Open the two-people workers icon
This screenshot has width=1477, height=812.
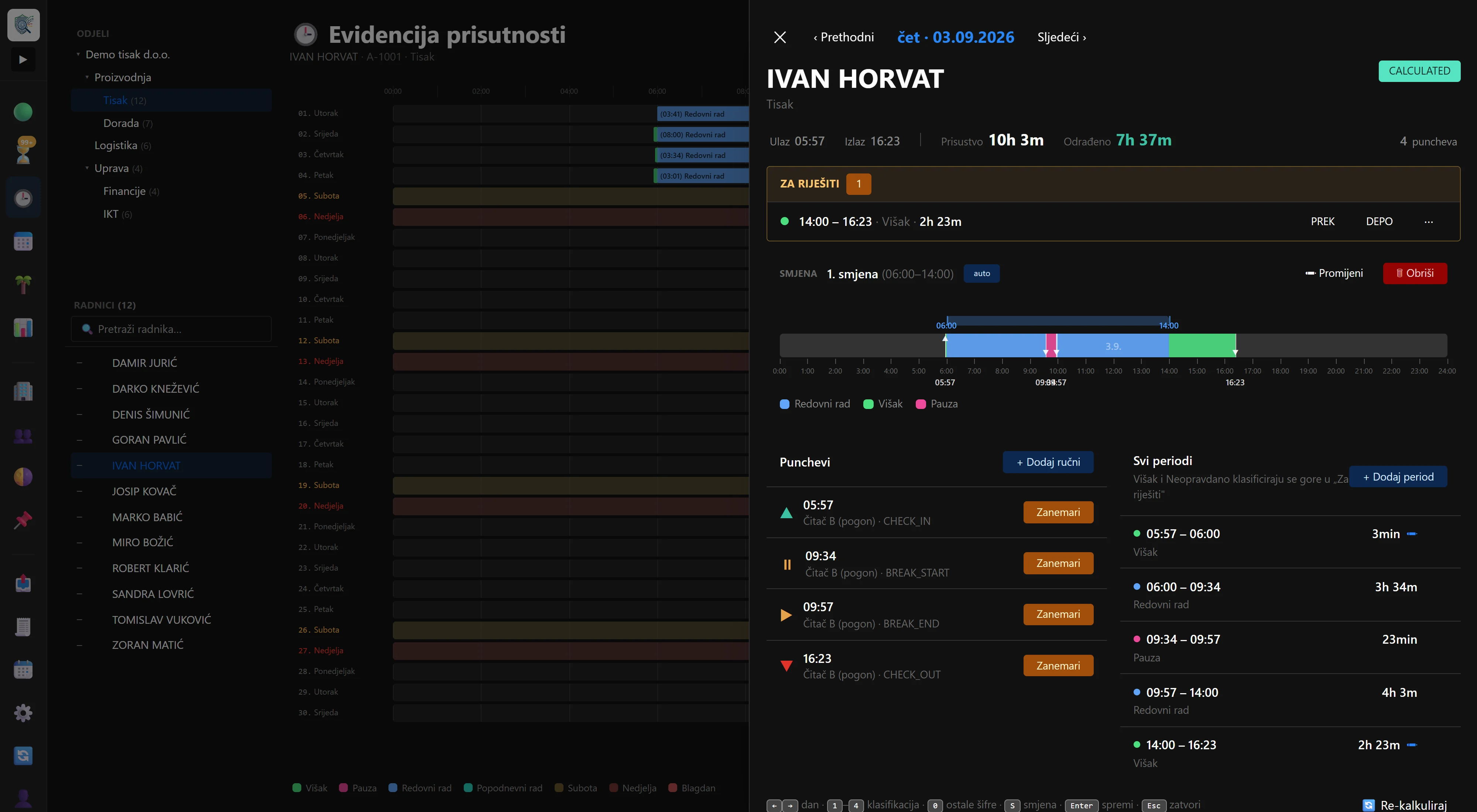23,436
